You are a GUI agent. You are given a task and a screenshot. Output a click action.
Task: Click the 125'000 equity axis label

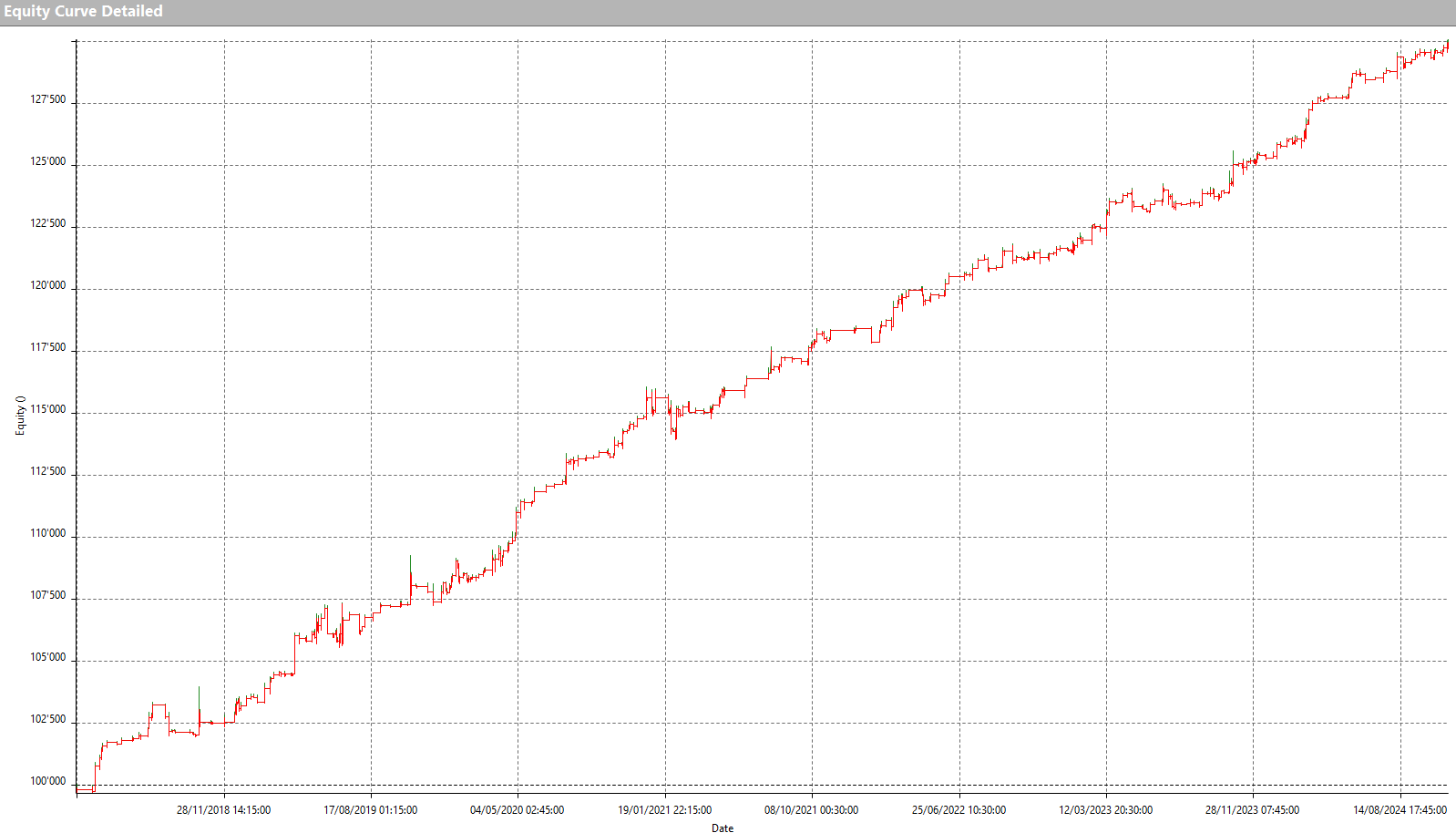pos(48,161)
